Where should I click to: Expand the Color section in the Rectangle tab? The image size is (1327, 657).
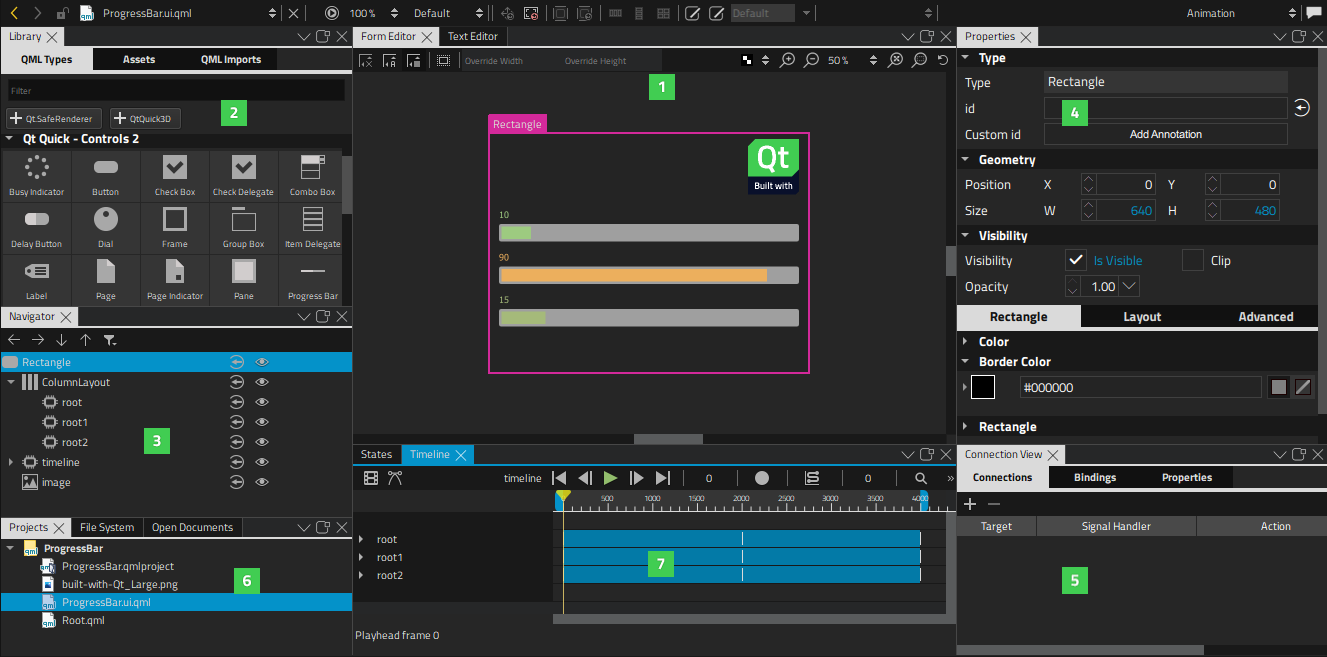point(966,341)
